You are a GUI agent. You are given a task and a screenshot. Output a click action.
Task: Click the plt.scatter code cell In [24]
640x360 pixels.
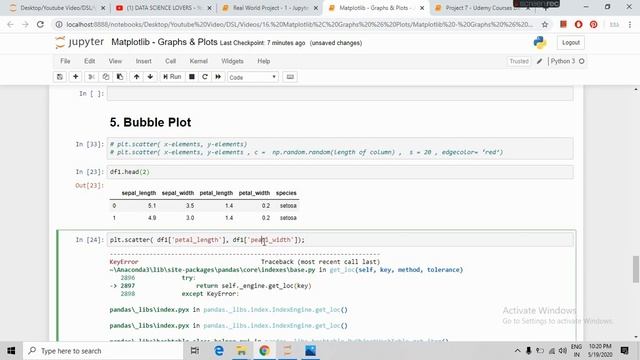pos(340,240)
